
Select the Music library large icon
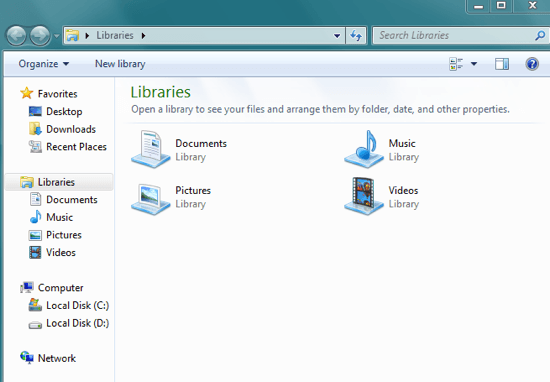pos(364,149)
